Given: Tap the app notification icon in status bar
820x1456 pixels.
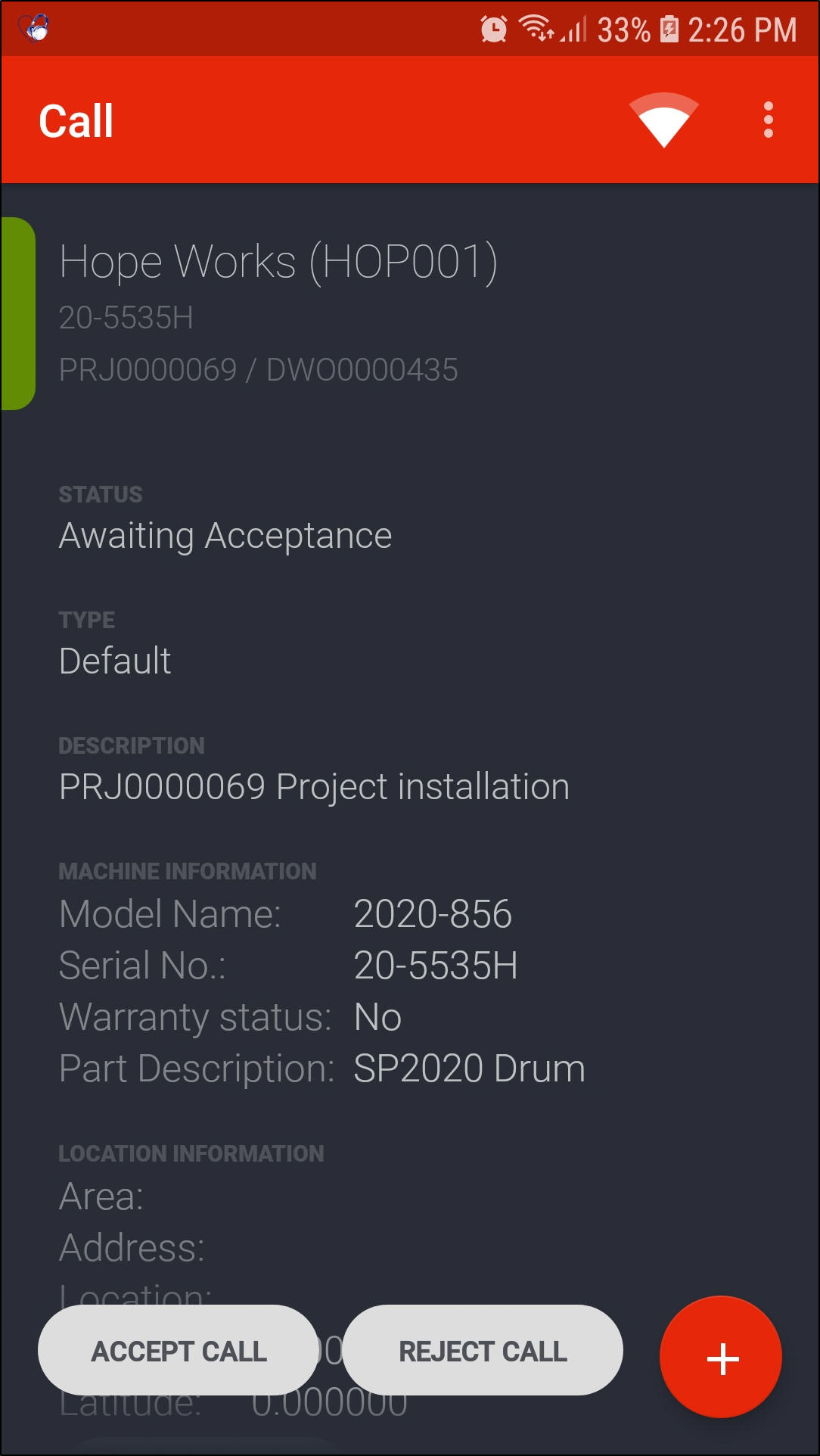Looking at the screenshot, I should pos(35,29).
